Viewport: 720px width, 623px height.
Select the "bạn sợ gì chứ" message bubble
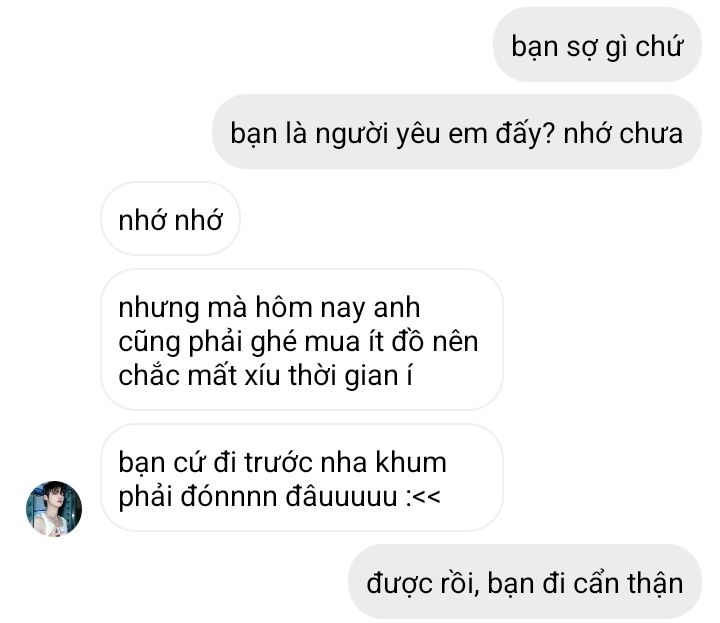pyautogui.click(x=597, y=45)
